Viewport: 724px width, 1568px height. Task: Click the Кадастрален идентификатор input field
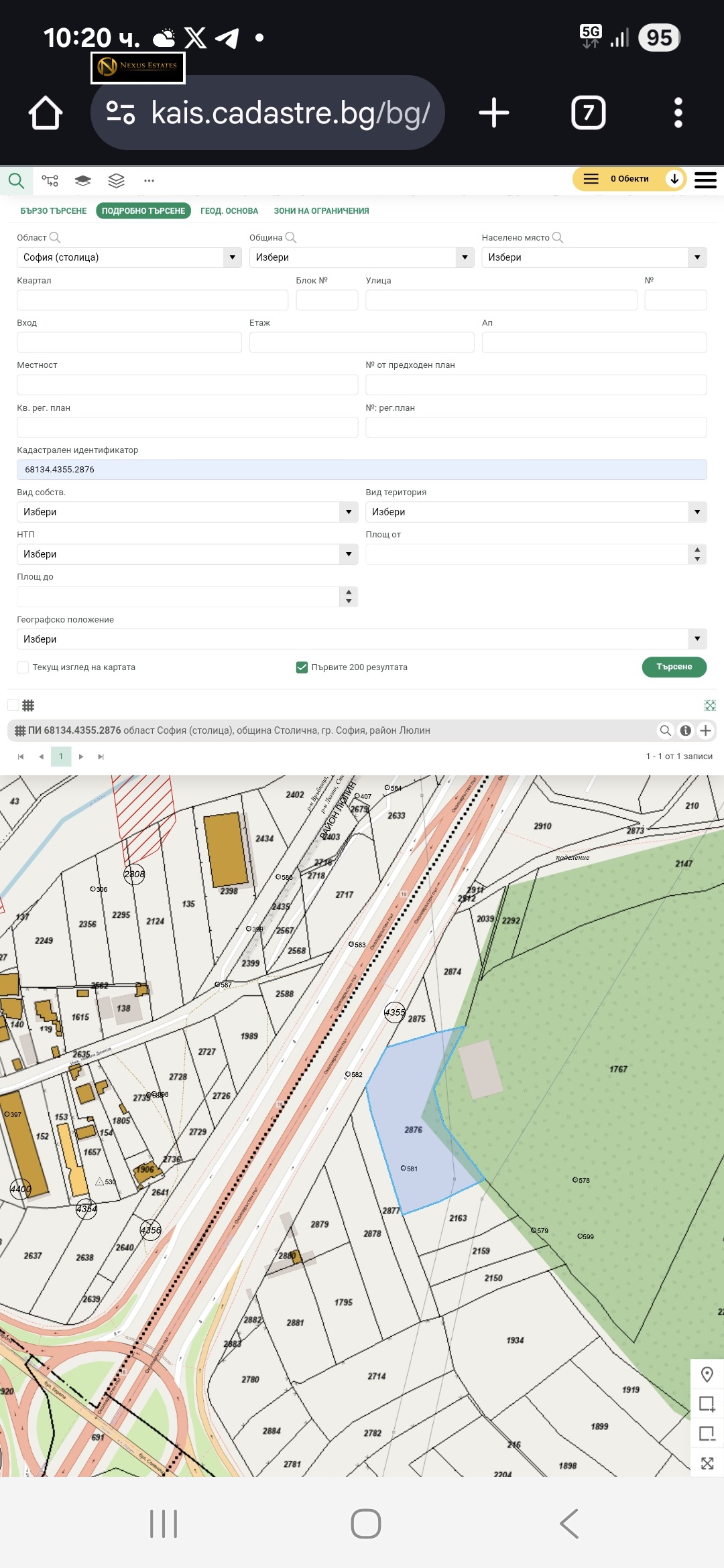[x=361, y=470]
